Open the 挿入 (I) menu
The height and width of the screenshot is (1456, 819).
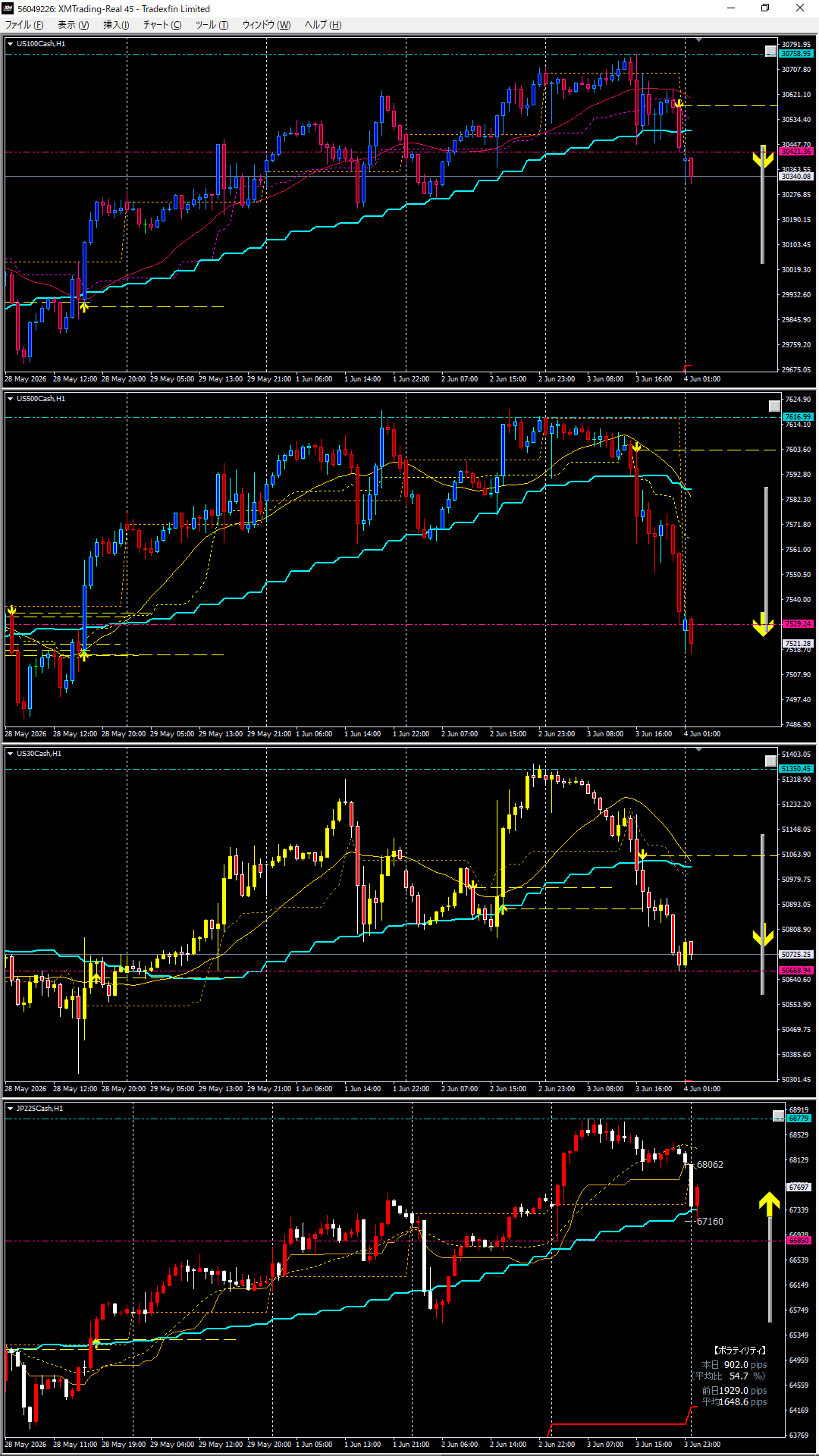(116, 25)
